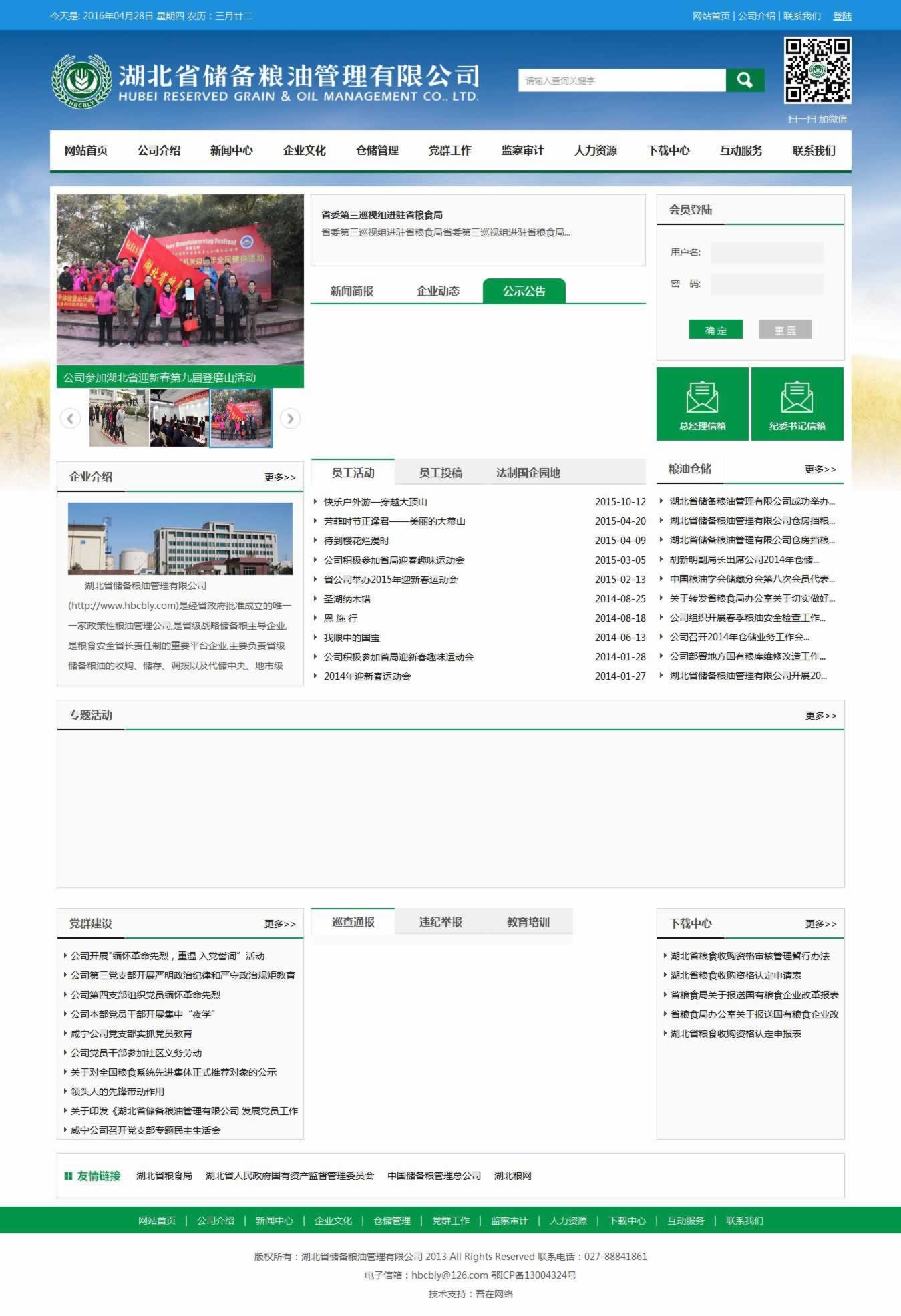This screenshot has height=1316, width=901.
Task: Open 监察审计 in main navigation
Action: click(523, 150)
